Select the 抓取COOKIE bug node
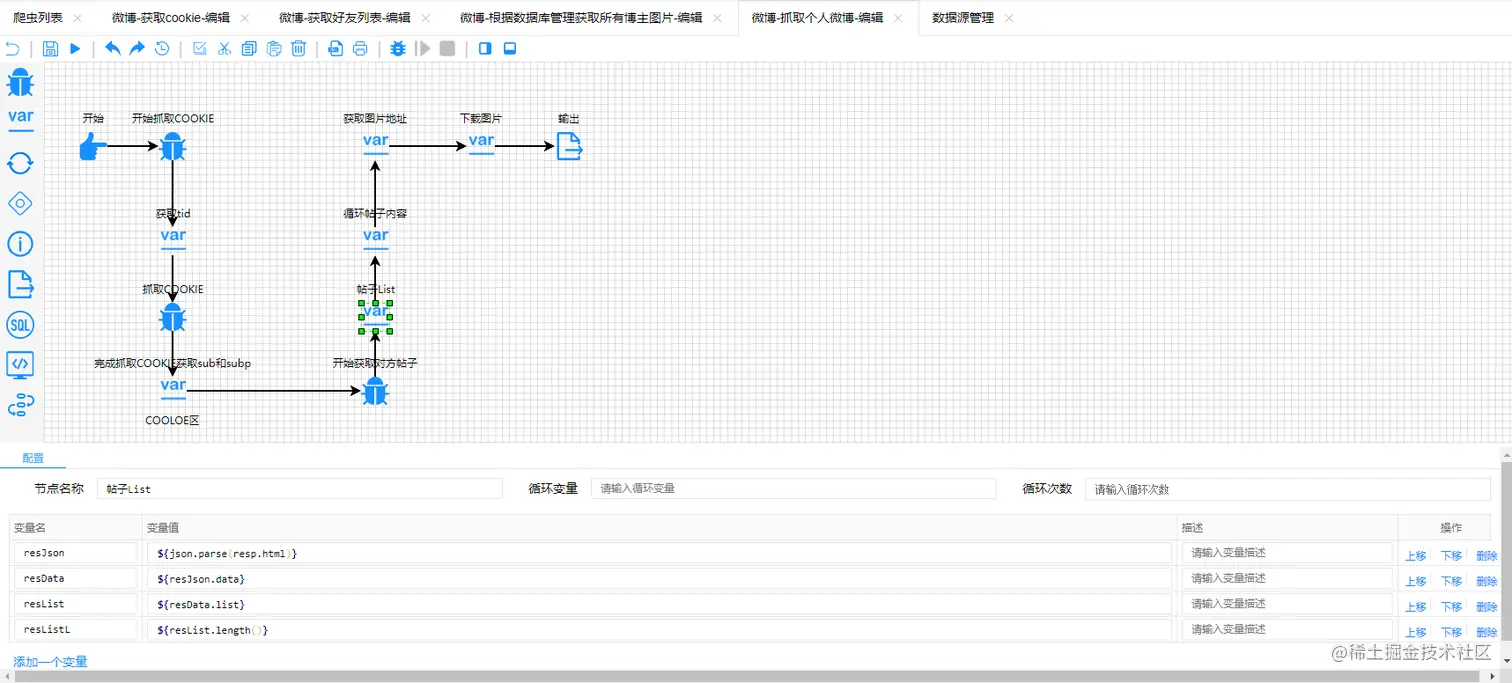 pos(173,319)
